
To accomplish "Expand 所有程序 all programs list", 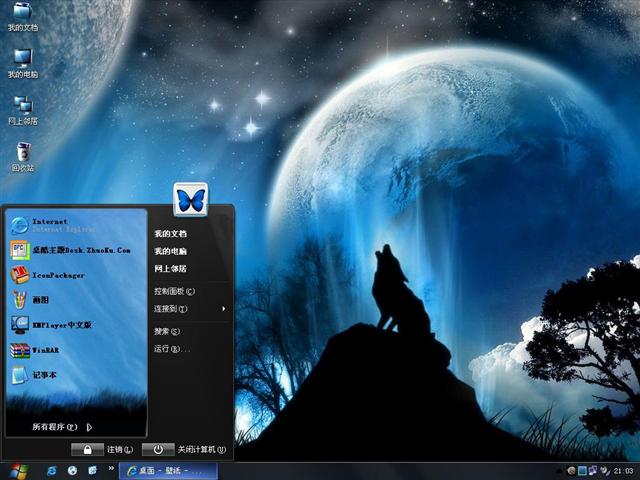I will click(62, 427).
